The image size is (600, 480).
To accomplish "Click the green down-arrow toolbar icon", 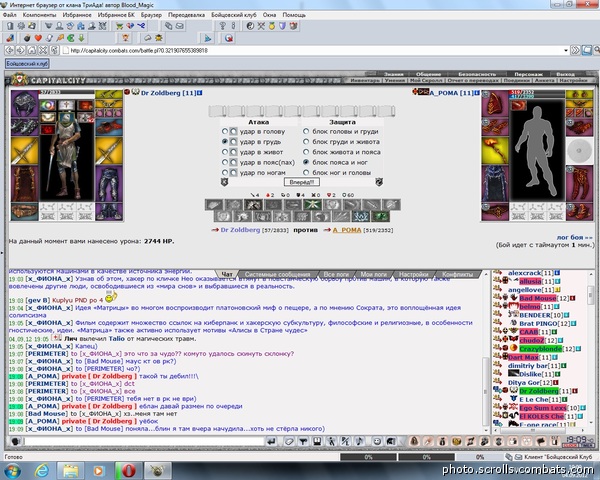I will [82, 38].
